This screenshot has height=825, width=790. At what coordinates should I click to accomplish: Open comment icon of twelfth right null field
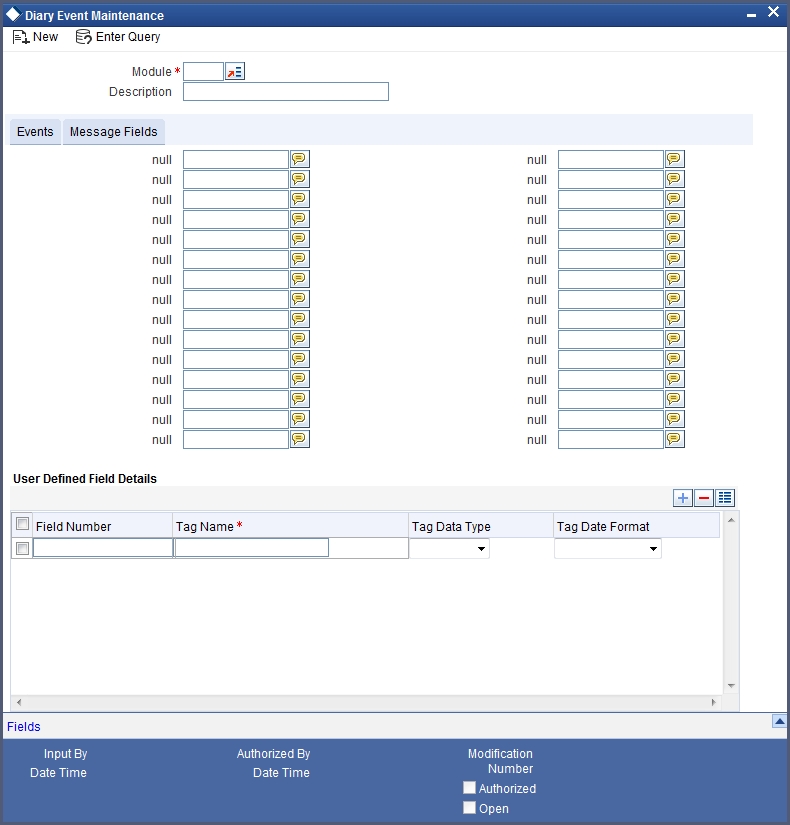[x=675, y=379]
